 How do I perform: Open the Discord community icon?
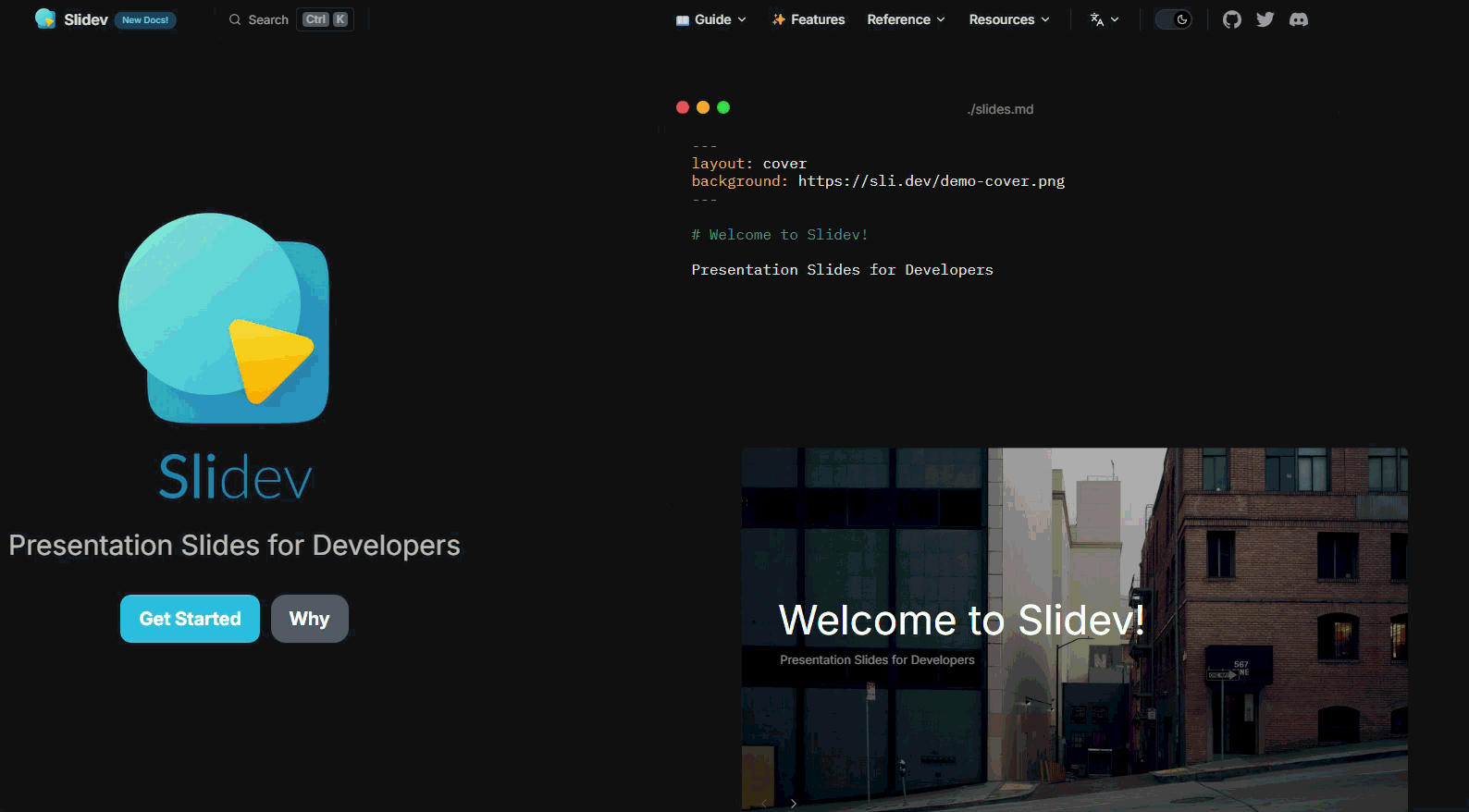[1299, 19]
